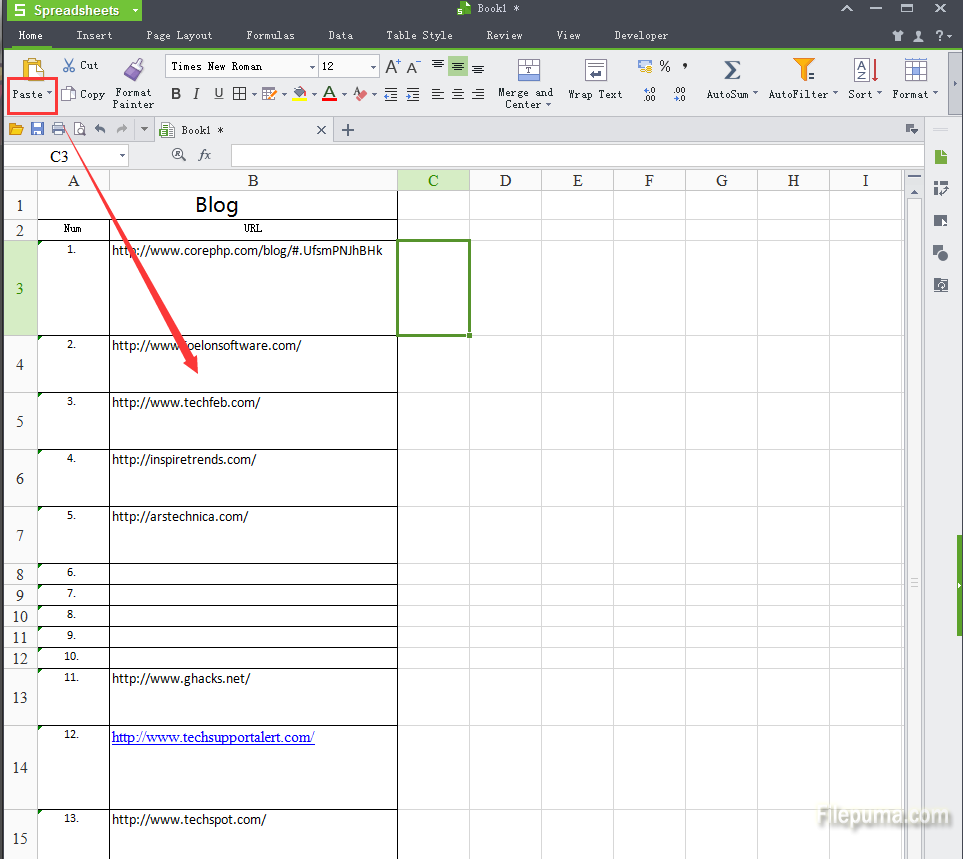The image size is (963, 859).
Task: Toggle Italic formatting
Action: (x=196, y=94)
